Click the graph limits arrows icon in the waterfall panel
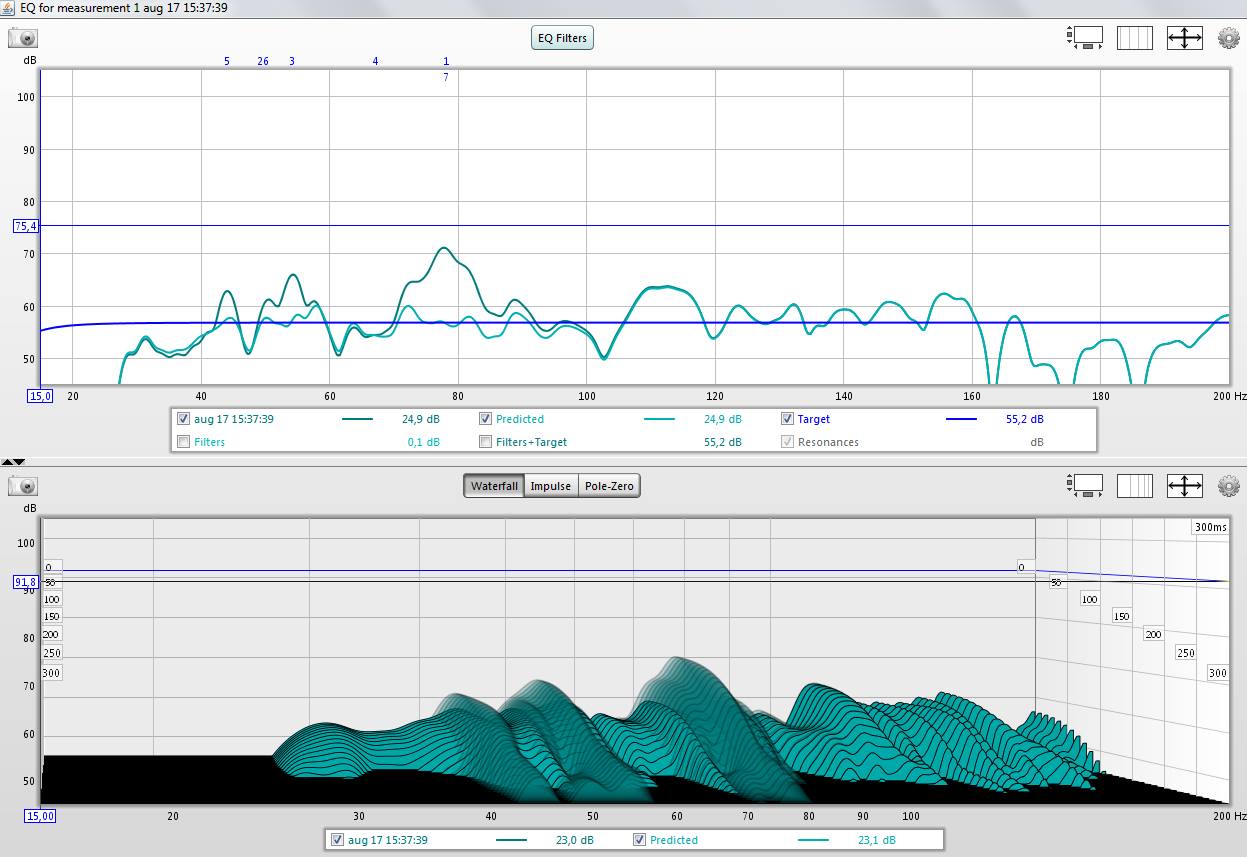Screen dimensions: 1247x857 [1184, 486]
